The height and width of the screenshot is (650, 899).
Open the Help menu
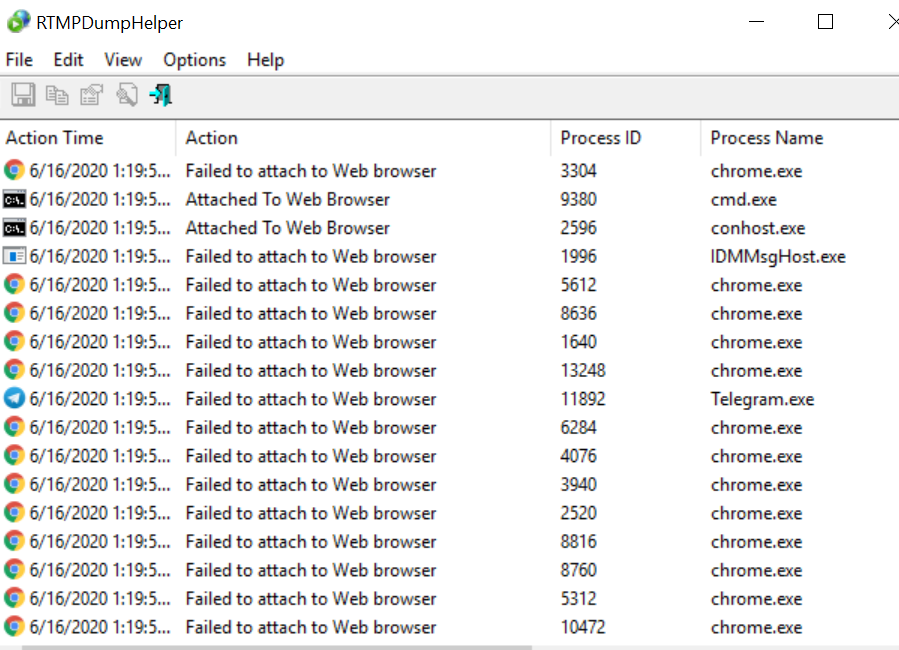(265, 60)
